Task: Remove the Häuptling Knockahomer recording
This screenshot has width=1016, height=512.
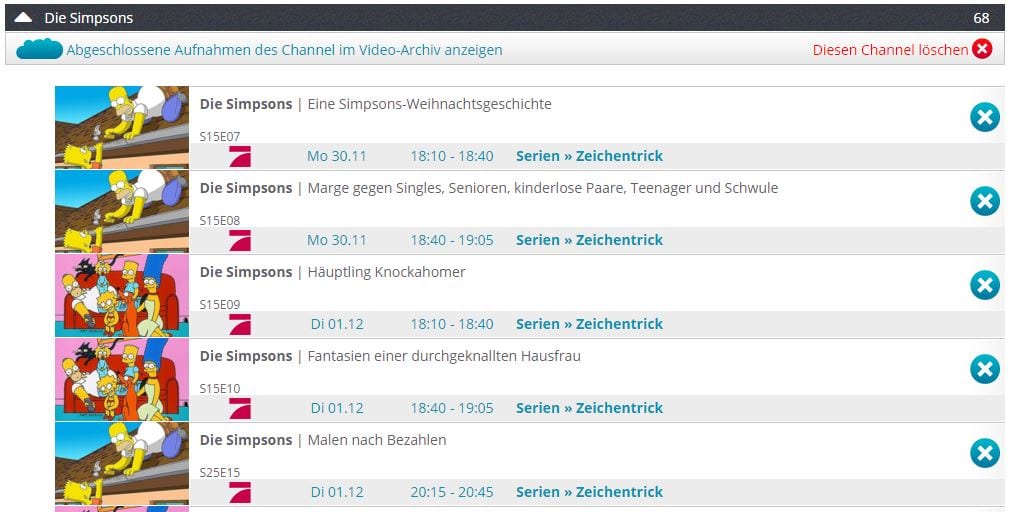Action: (x=984, y=285)
